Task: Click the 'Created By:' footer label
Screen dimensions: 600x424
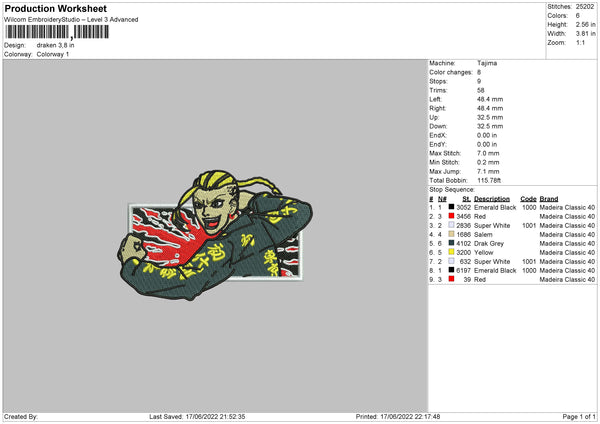Action: [x=21, y=416]
